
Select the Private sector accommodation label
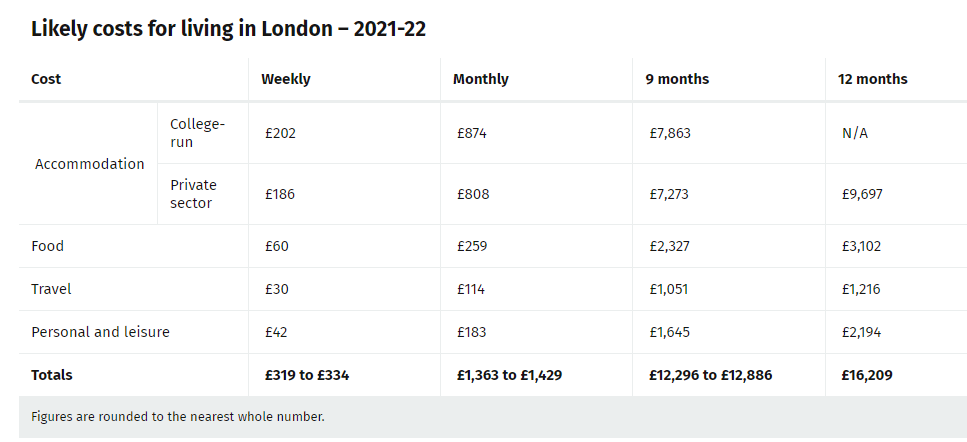pos(194,194)
